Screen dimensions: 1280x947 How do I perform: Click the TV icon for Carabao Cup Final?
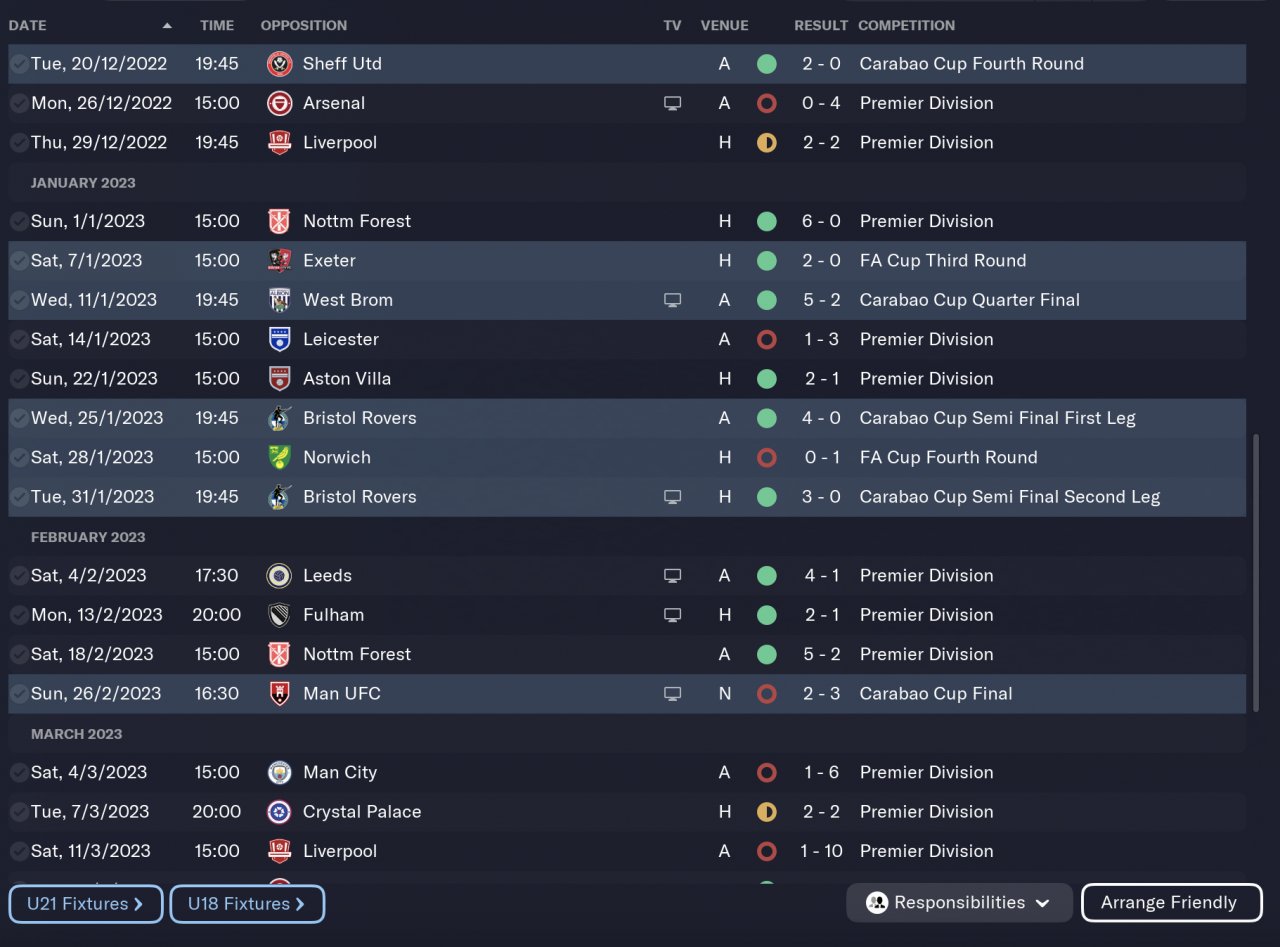point(673,694)
